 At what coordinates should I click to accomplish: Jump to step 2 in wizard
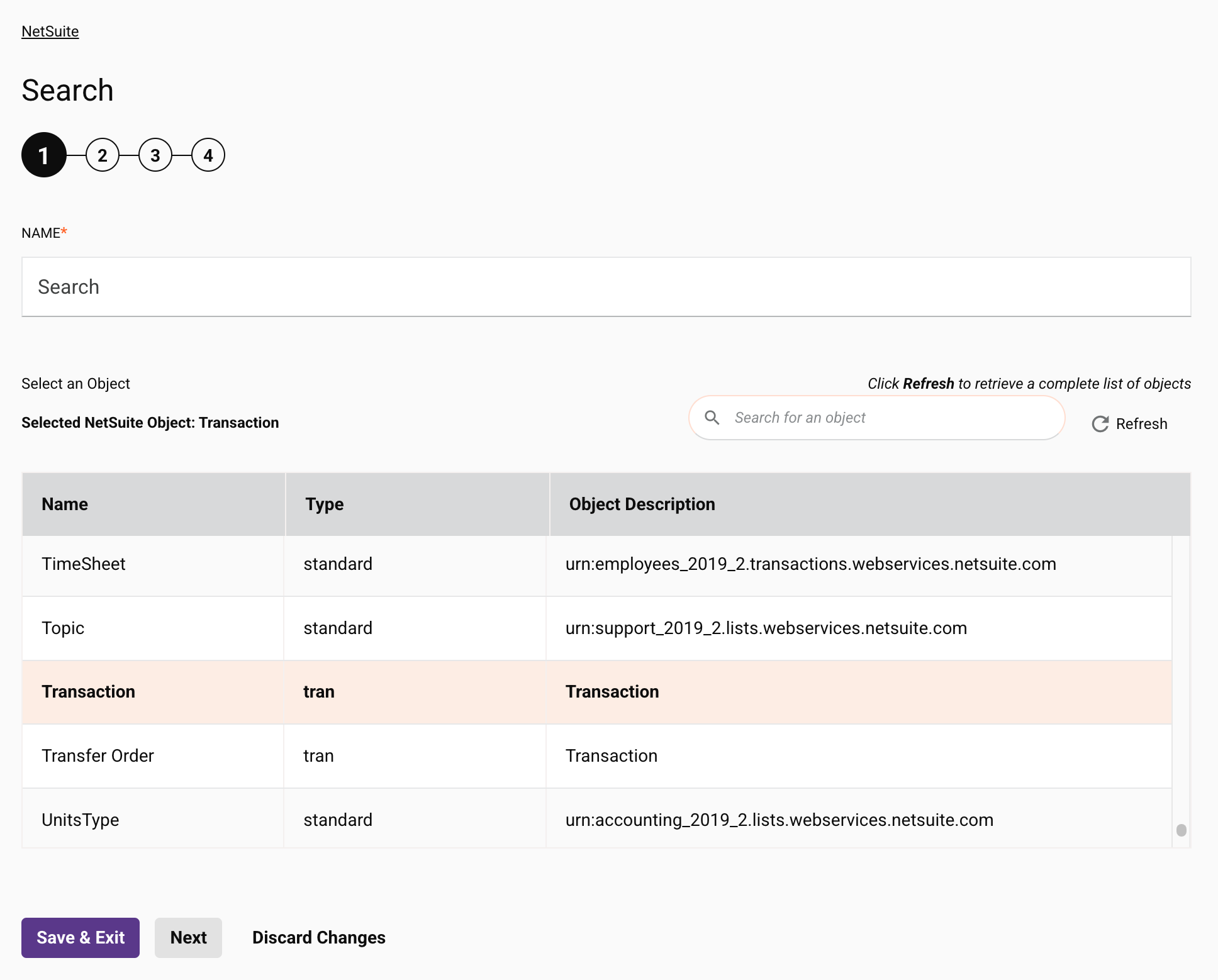[103, 155]
